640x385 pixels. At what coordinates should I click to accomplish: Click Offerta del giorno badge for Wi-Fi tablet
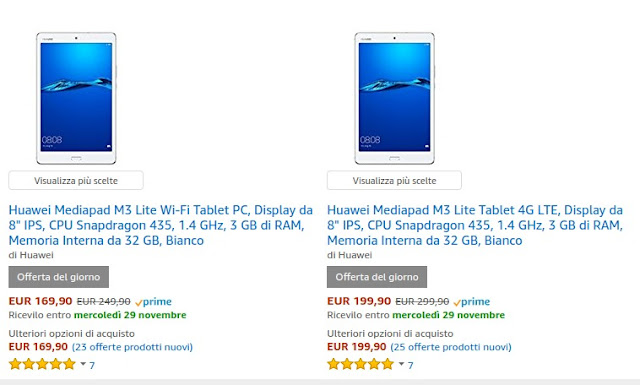(59, 277)
